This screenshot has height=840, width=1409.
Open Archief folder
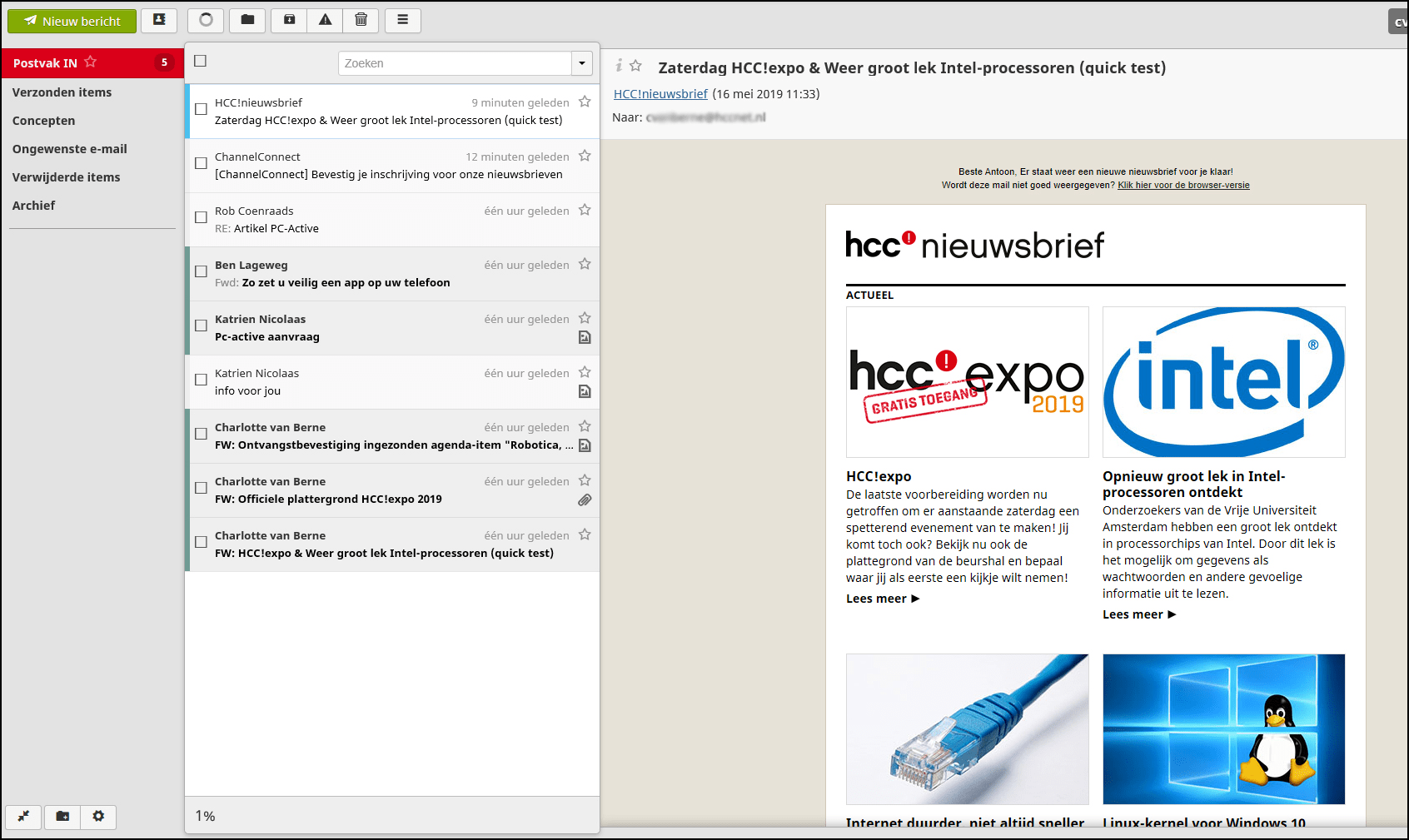pyautogui.click(x=92, y=206)
